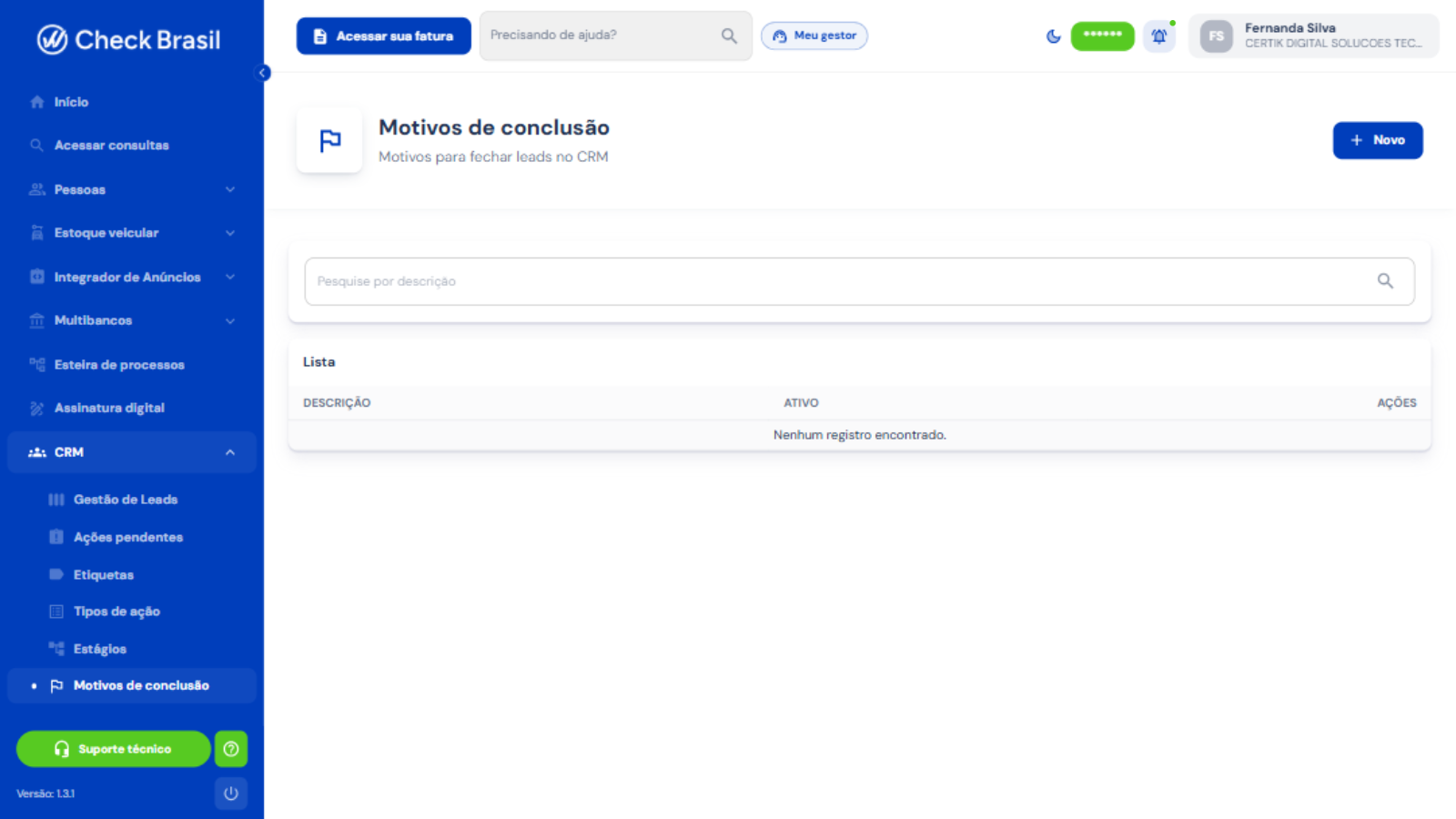
Task: Click the Integrador de Anúncios icon
Action: tap(37, 277)
